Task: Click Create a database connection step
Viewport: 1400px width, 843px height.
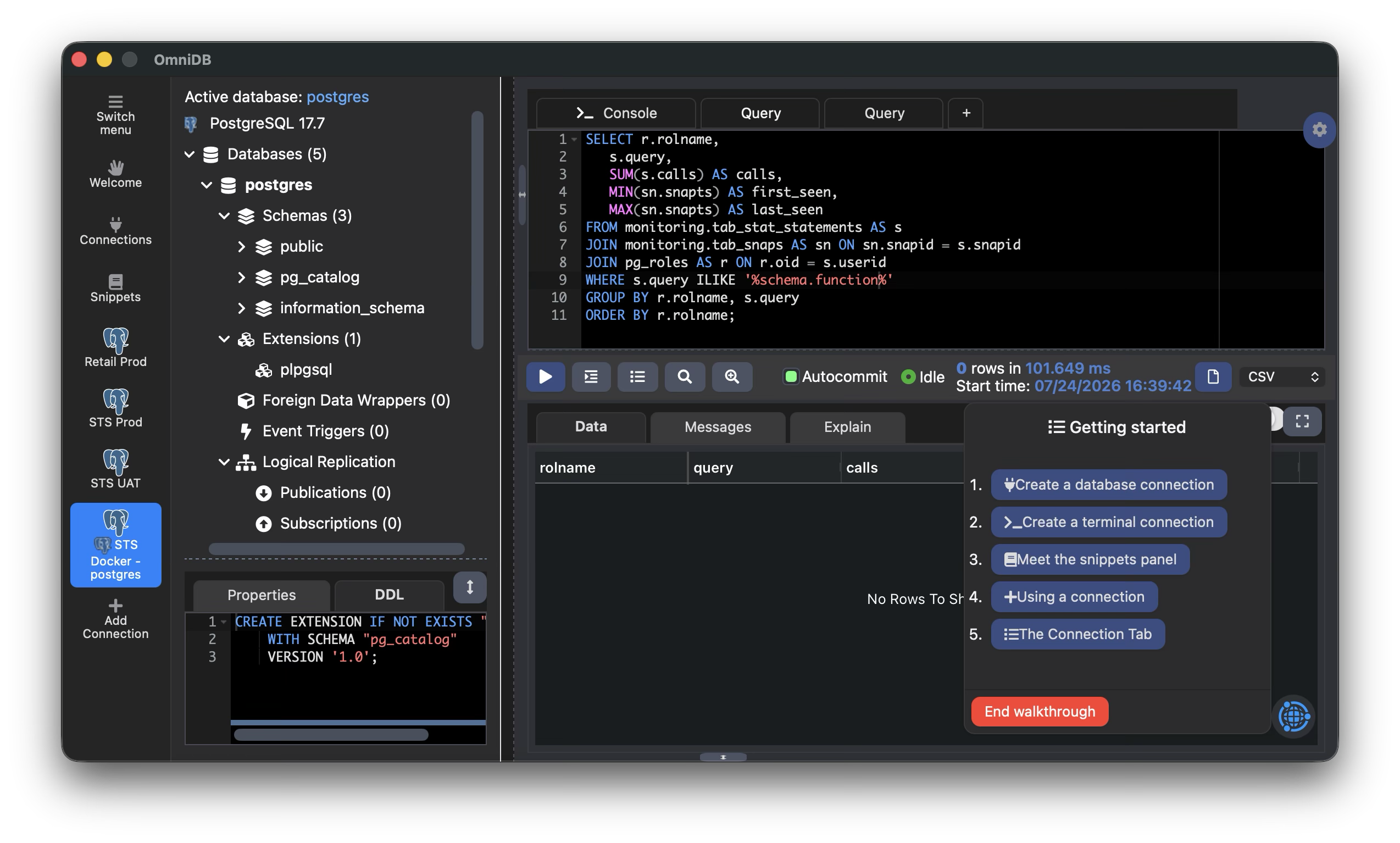Action: coord(1108,484)
